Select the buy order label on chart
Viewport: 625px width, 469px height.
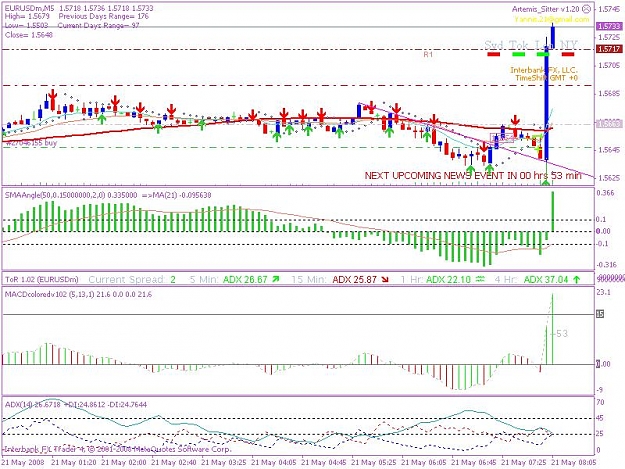31,143
